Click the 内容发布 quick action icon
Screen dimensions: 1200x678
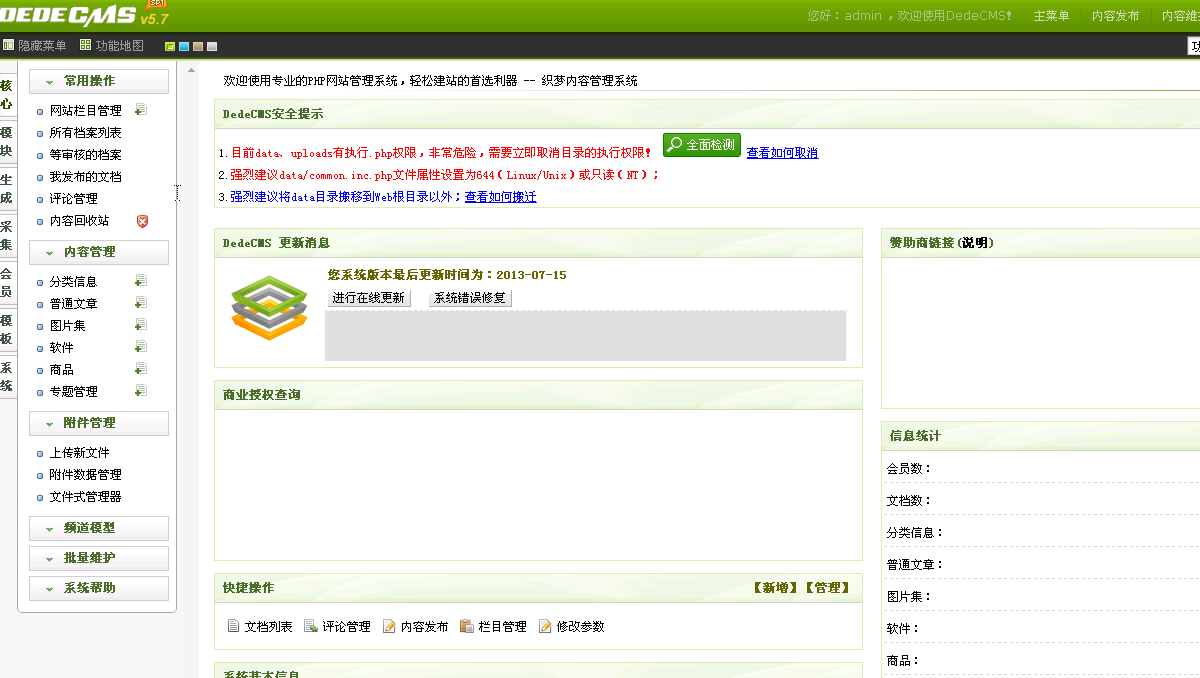[390, 626]
